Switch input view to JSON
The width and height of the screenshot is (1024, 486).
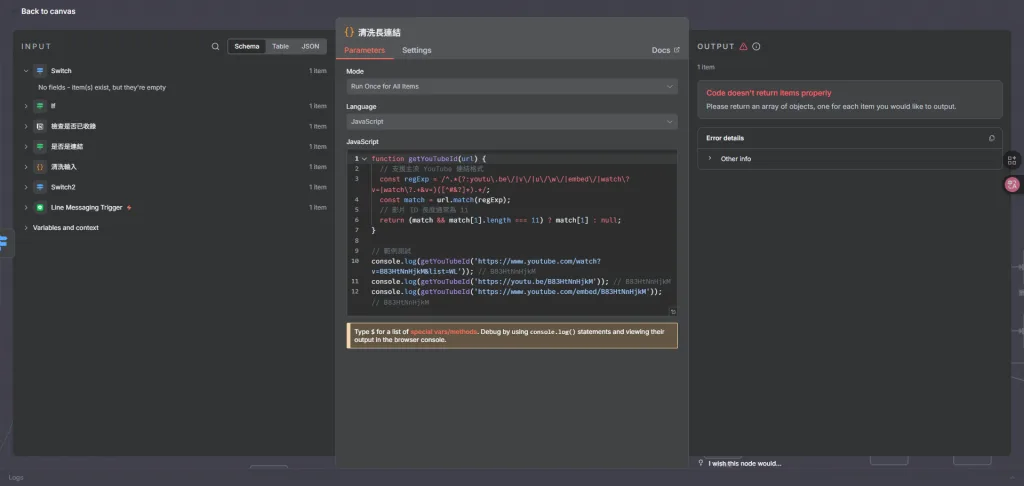tap(310, 46)
